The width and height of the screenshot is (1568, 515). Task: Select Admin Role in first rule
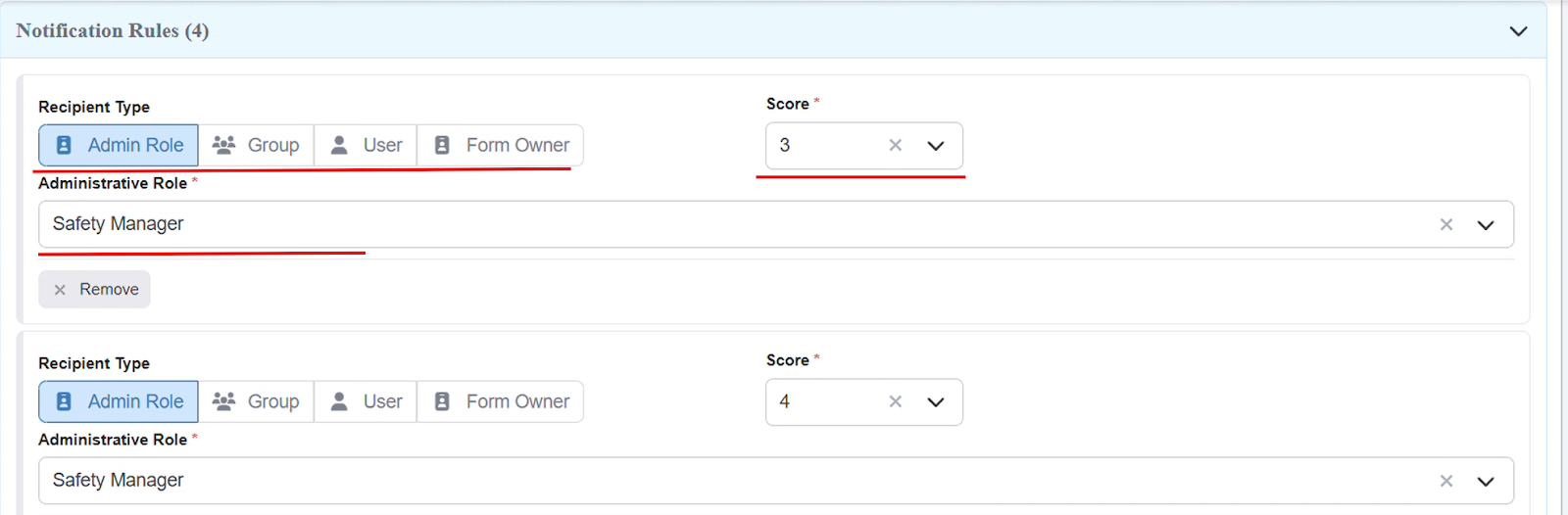coord(119,145)
